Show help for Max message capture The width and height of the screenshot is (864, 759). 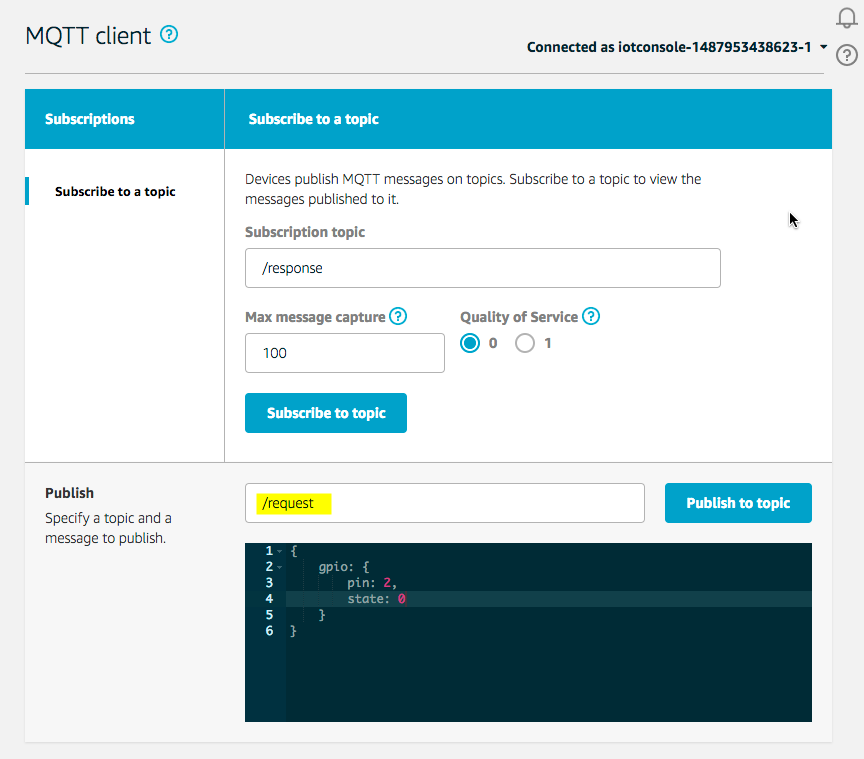coord(398,316)
